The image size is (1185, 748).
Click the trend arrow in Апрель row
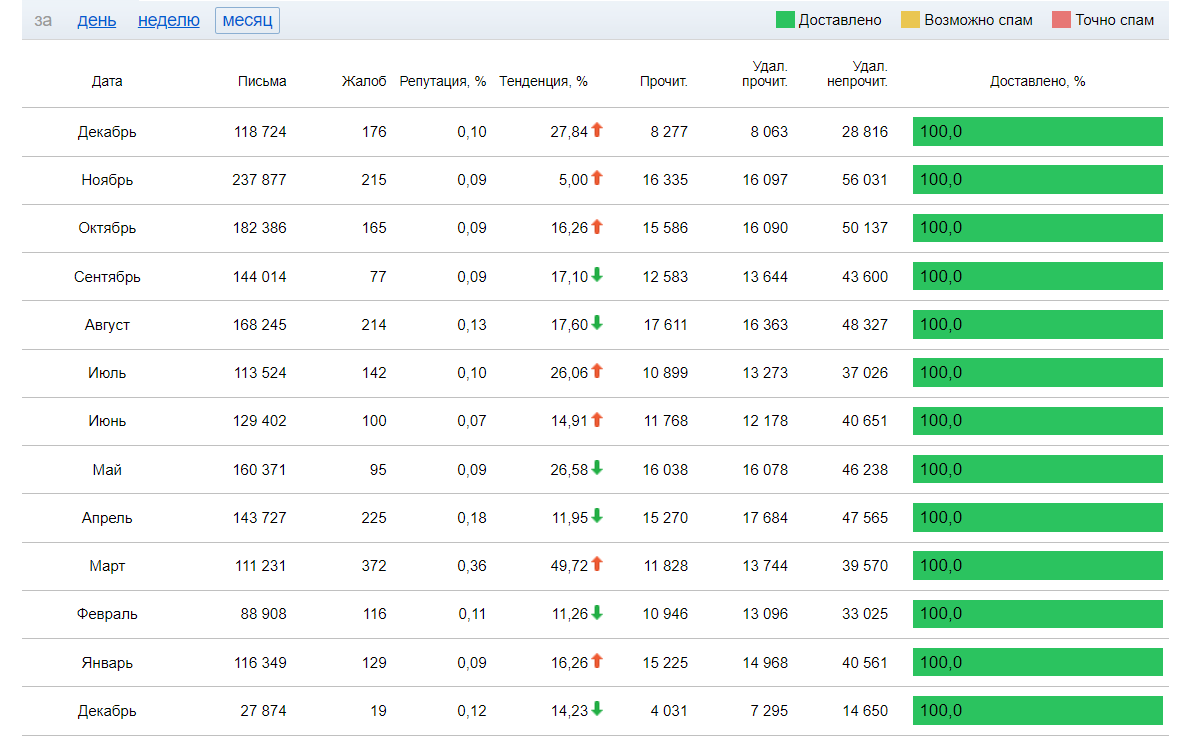(597, 516)
